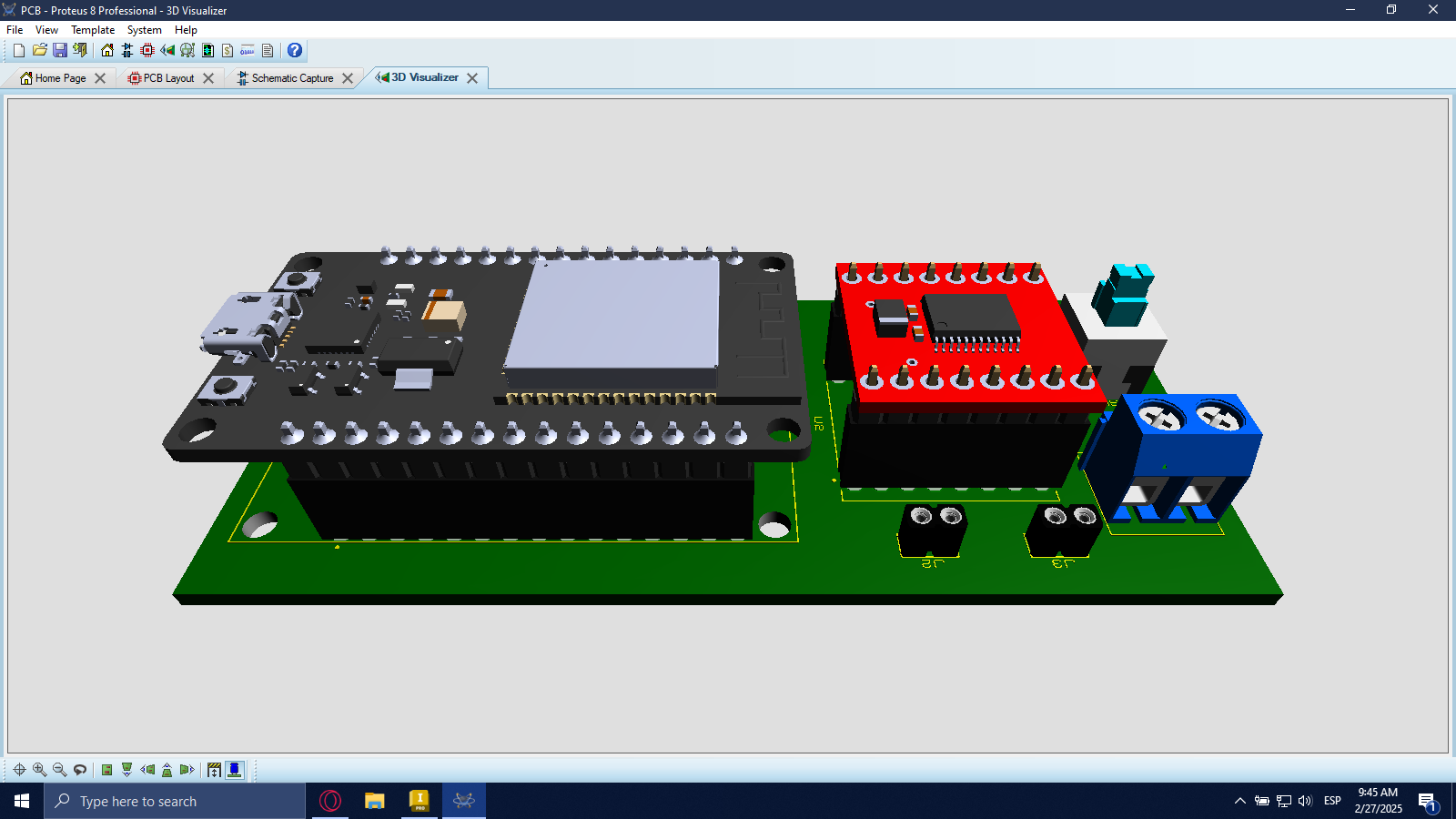This screenshot has height=819, width=1456.
Task: Close the 3D Visualizer tab
Action: click(472, 78)
